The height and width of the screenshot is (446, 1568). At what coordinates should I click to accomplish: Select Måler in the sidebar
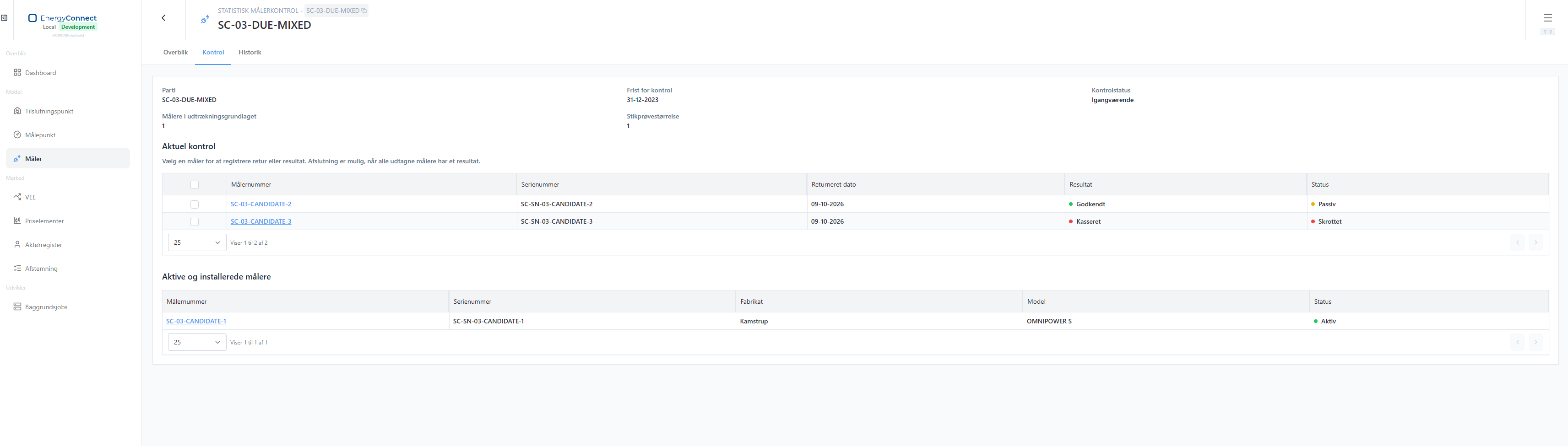coord(68,158)
